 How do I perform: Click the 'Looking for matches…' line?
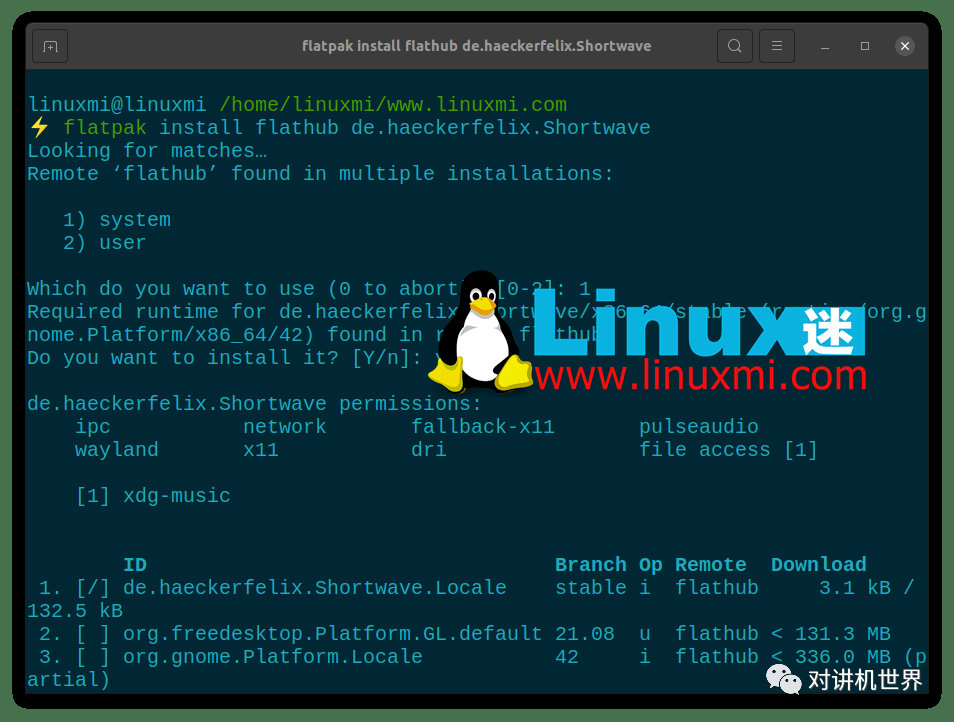coord(147,151)
